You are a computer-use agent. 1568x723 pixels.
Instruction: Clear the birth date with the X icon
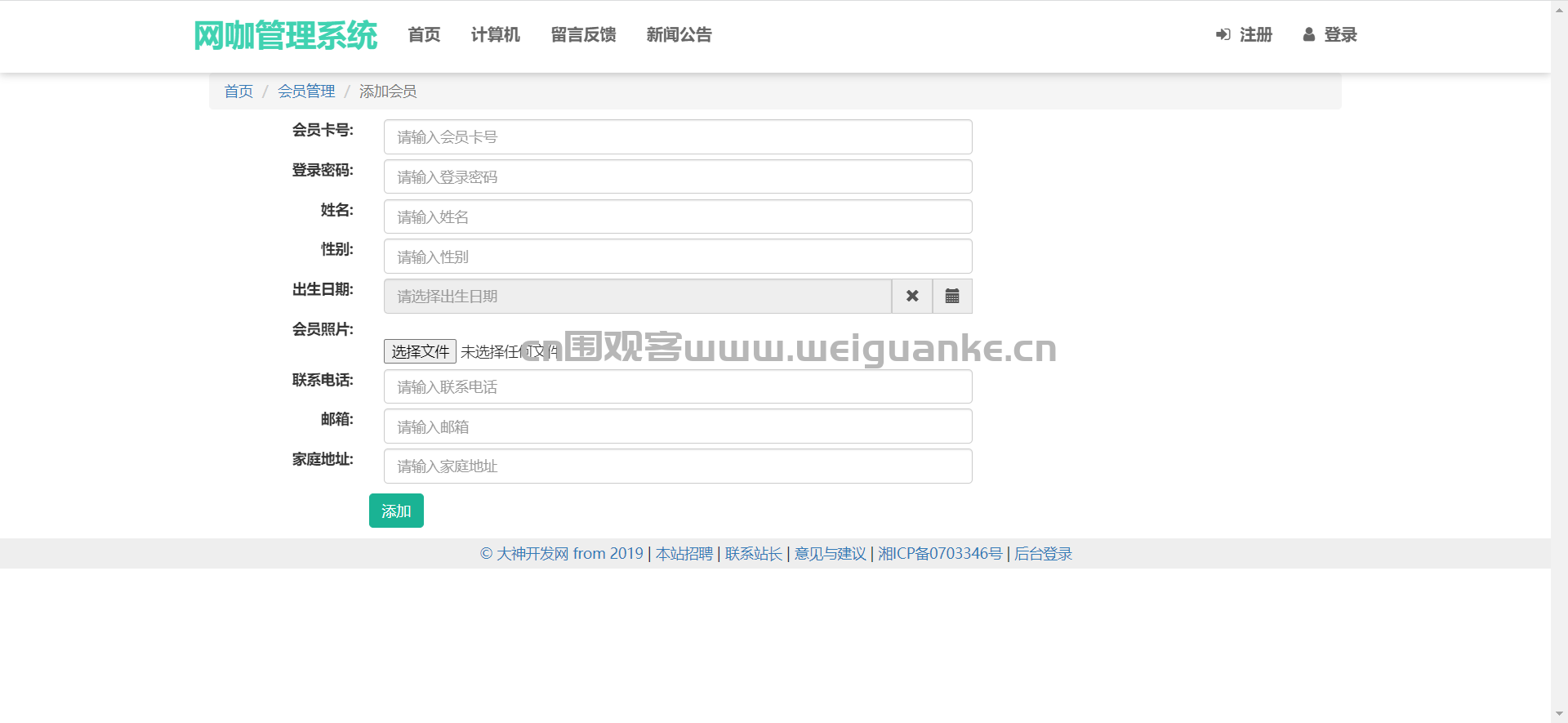pyautogui.click(x=912, y=296)
